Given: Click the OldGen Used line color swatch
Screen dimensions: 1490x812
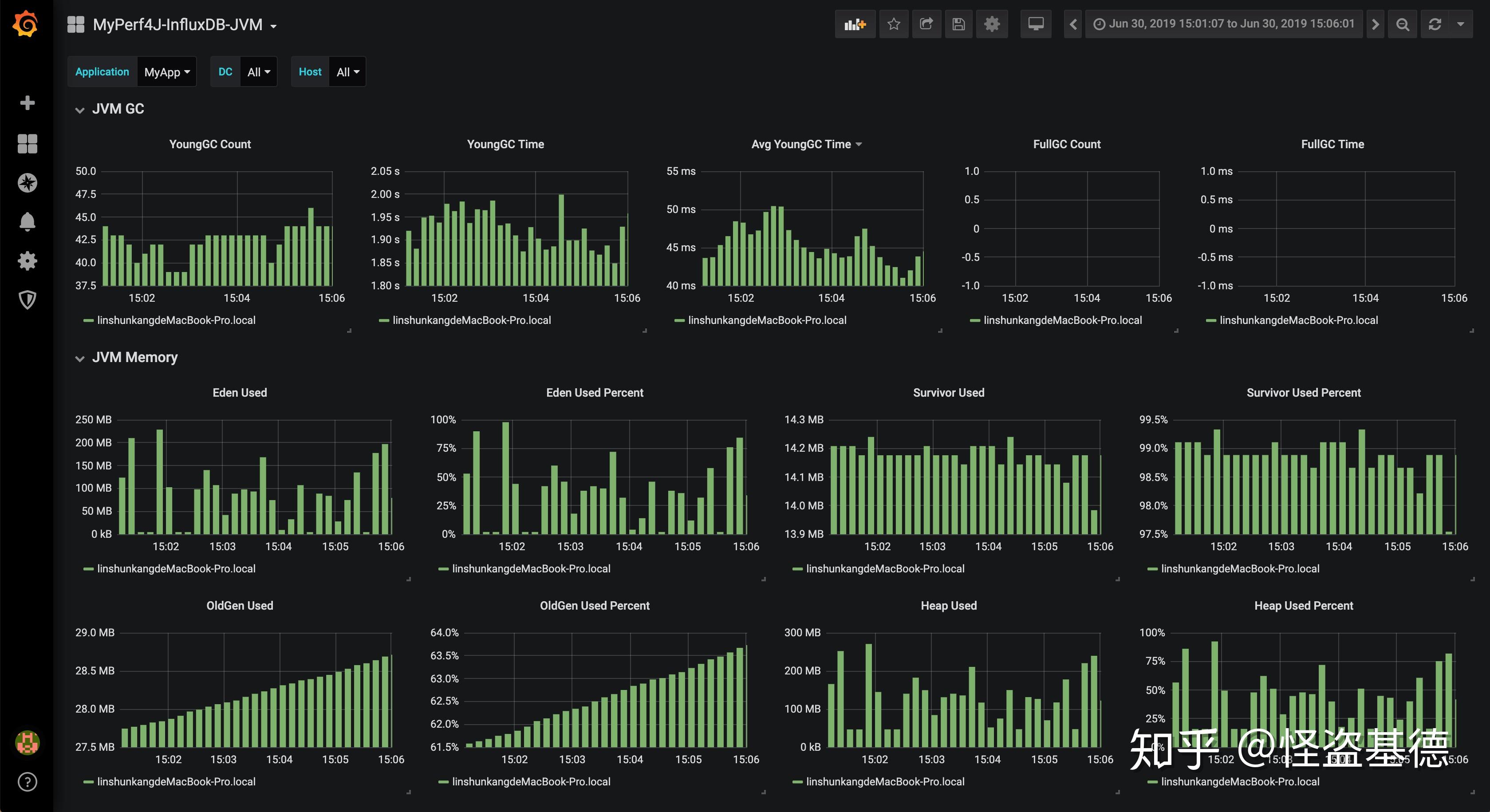Looking at the screenshot, I should pos(88,782).
